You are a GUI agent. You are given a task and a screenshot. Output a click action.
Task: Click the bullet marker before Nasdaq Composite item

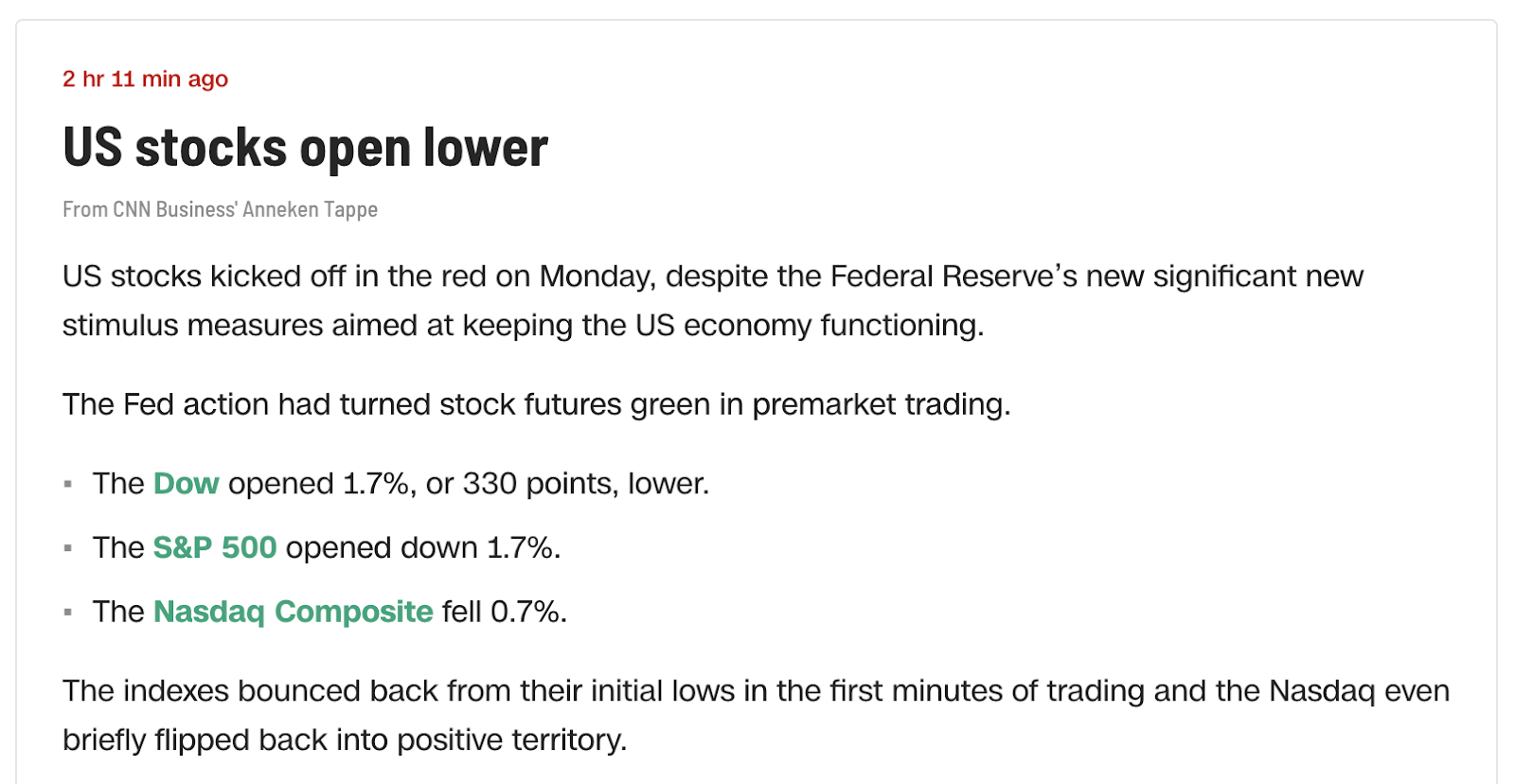(68, 613)
